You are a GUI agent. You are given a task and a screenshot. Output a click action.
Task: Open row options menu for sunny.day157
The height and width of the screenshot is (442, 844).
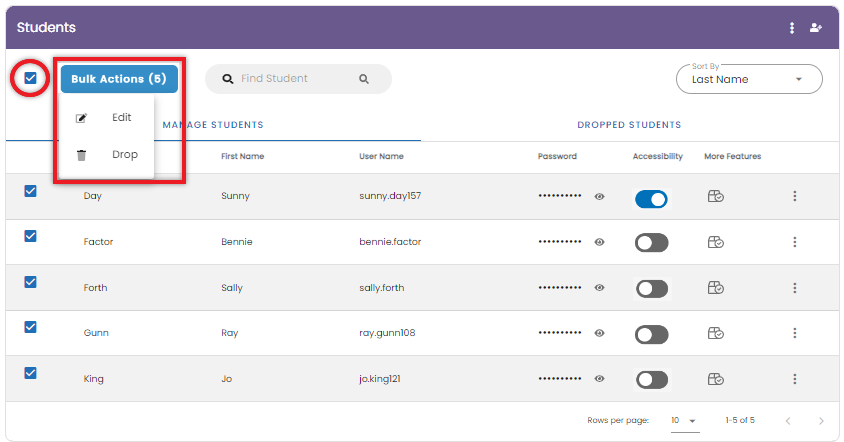point(794,197)
